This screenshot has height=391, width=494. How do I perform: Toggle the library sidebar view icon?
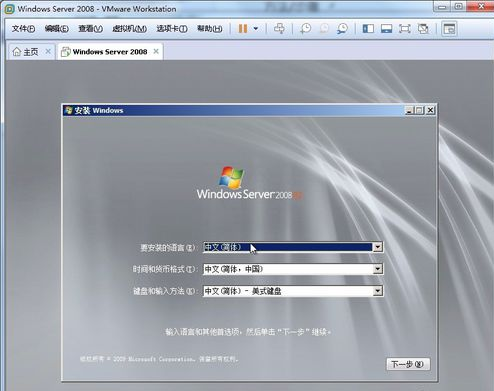coord(368,29)
